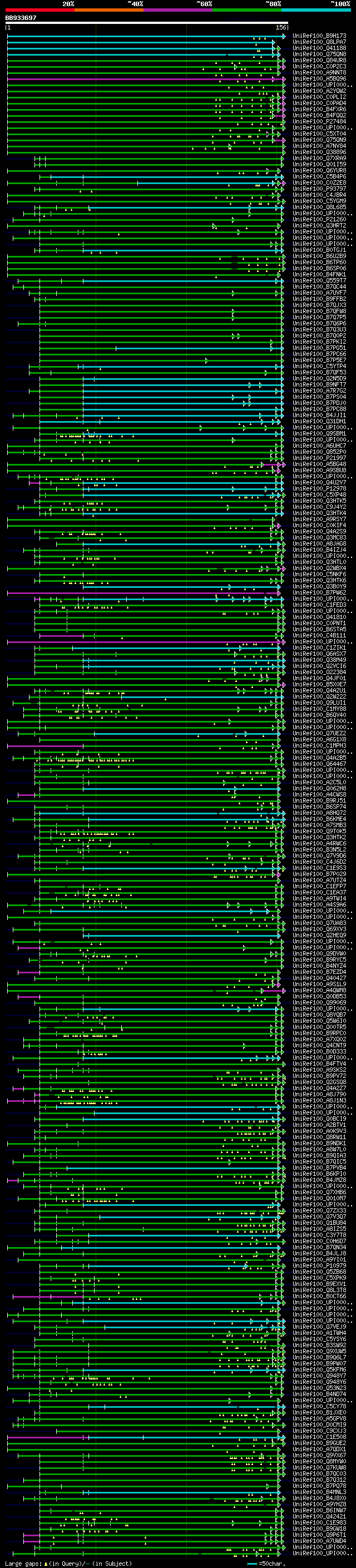Click the cyan ~100% identity legend color
Image resolution: width=356 pixels, height=1568 pixels.
click(316, 10)
